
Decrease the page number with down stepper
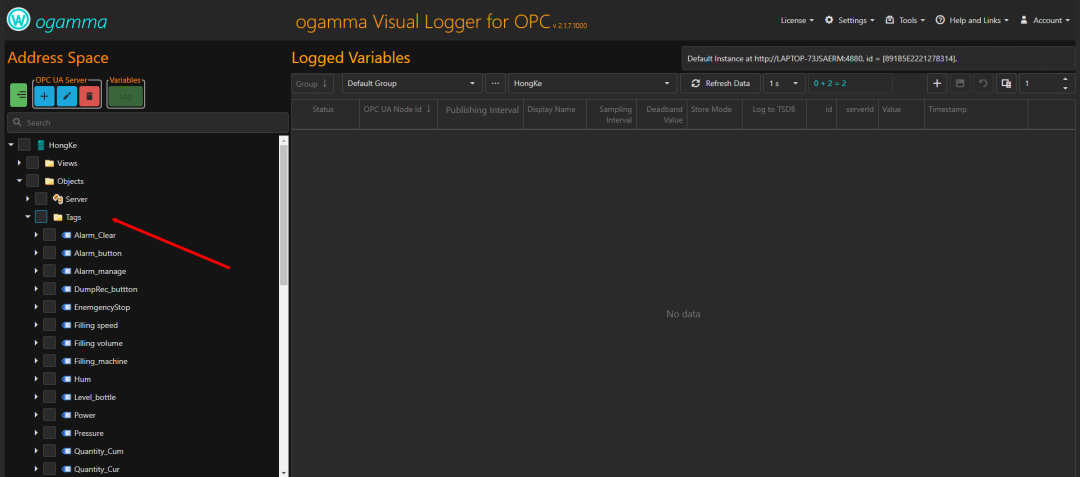(1066, 87)
